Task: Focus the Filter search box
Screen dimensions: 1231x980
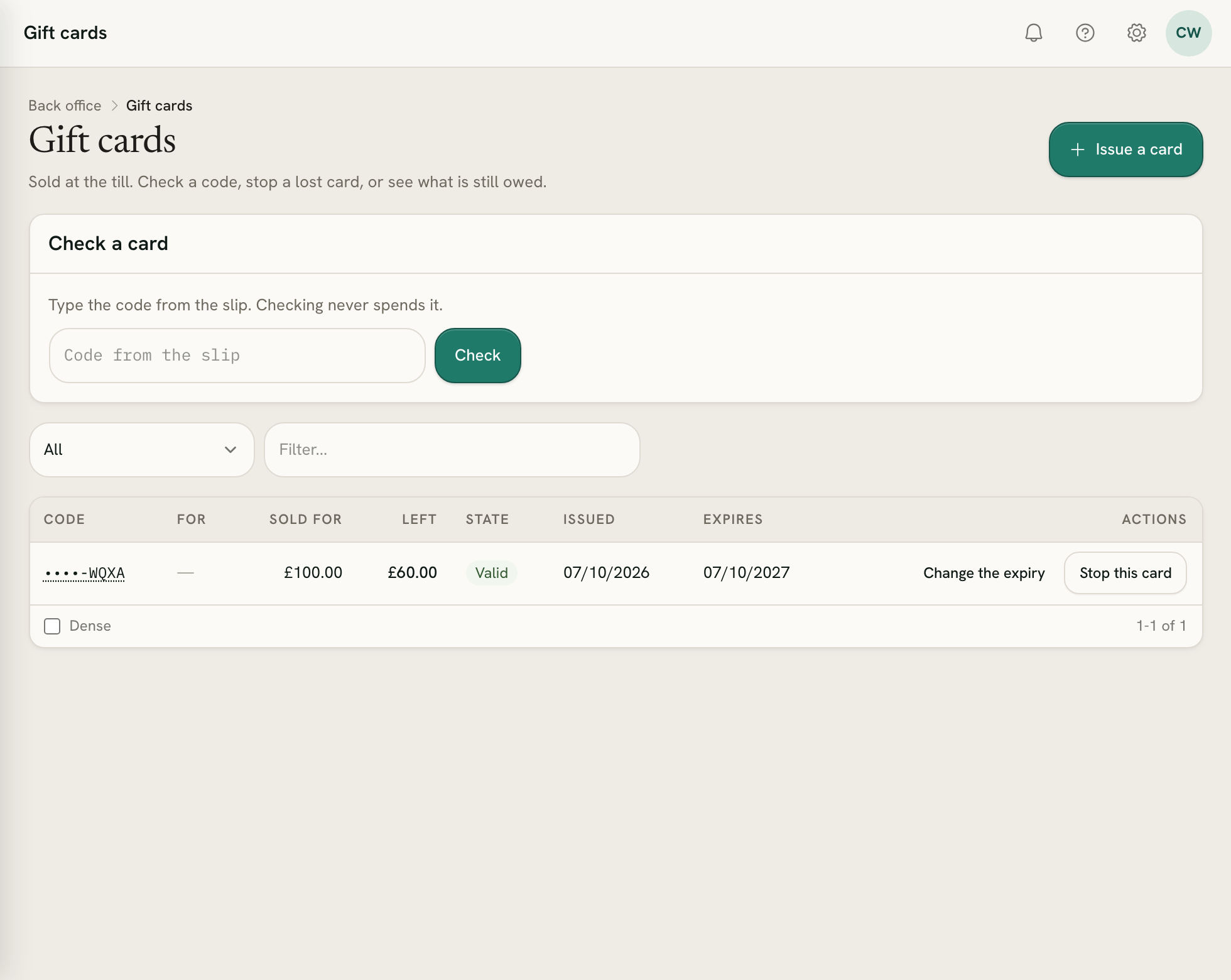Action: click(x=452, y=450)
